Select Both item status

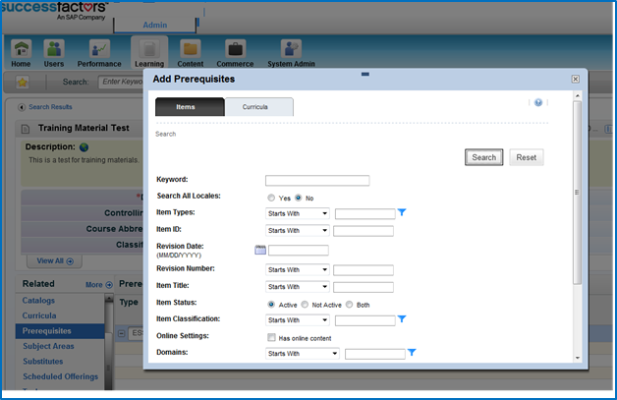[349, 304]
